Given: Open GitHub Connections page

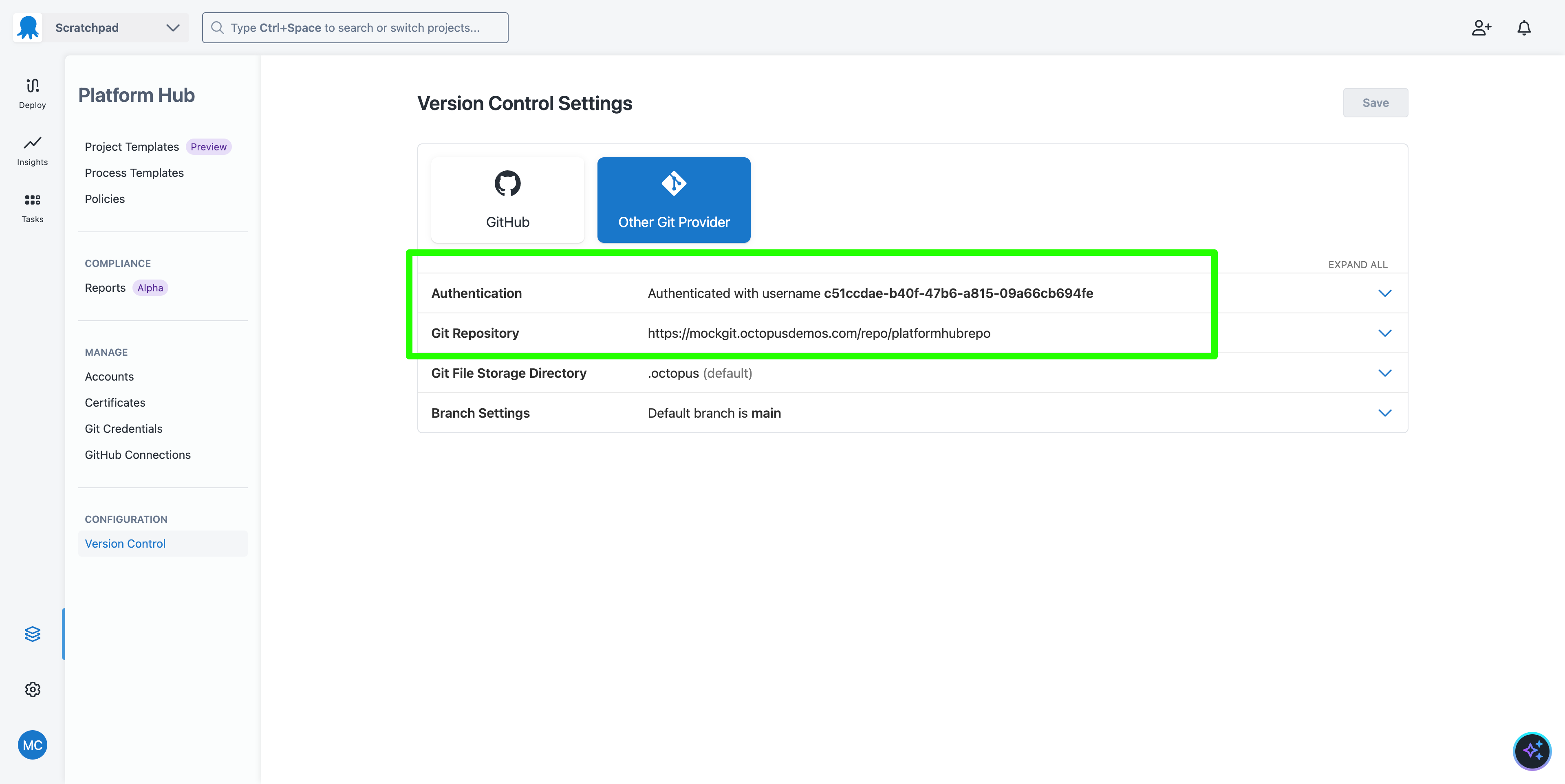Looking at the screenshot, I should pos(137,455).
